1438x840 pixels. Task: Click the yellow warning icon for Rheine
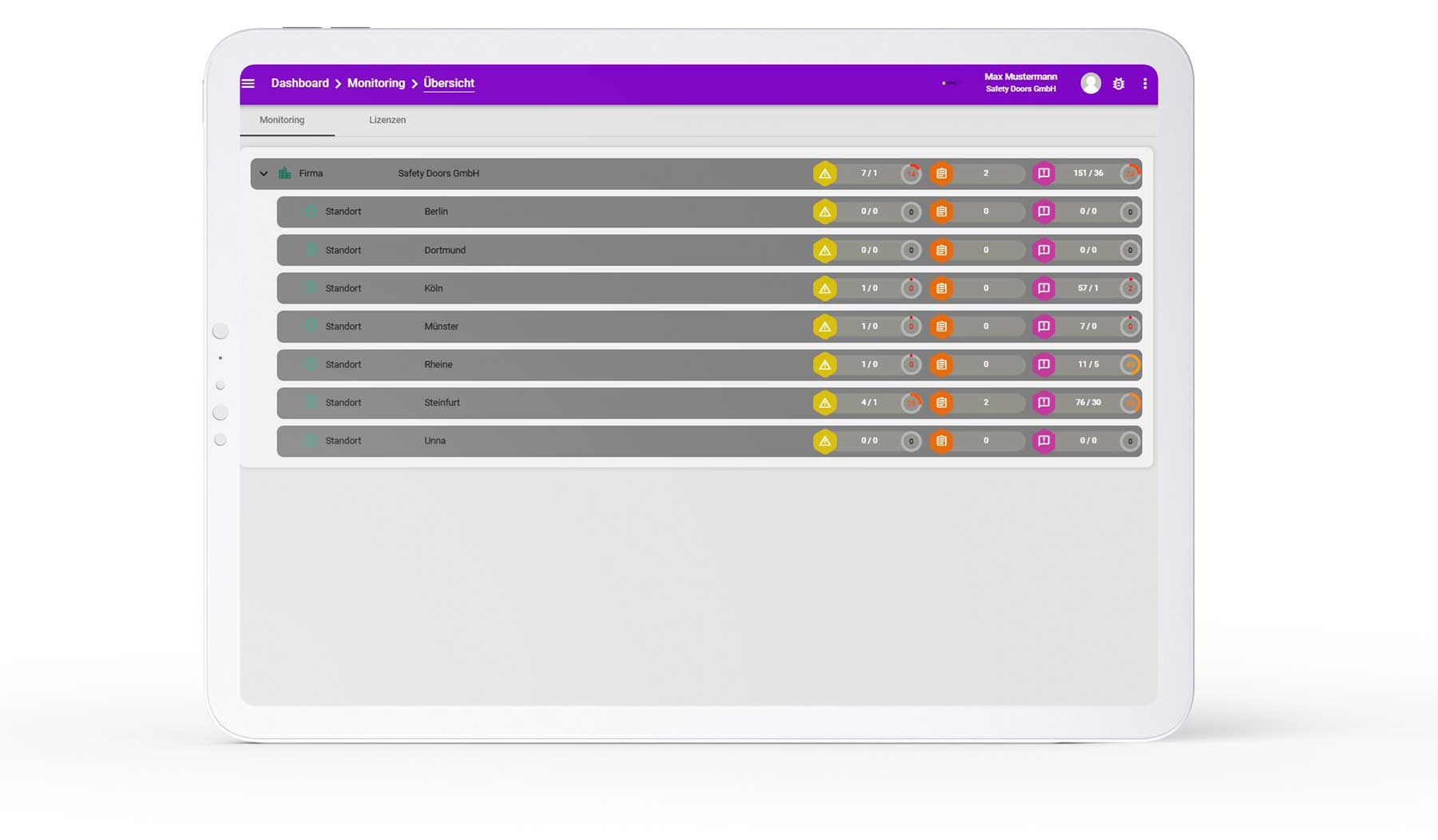824,365
